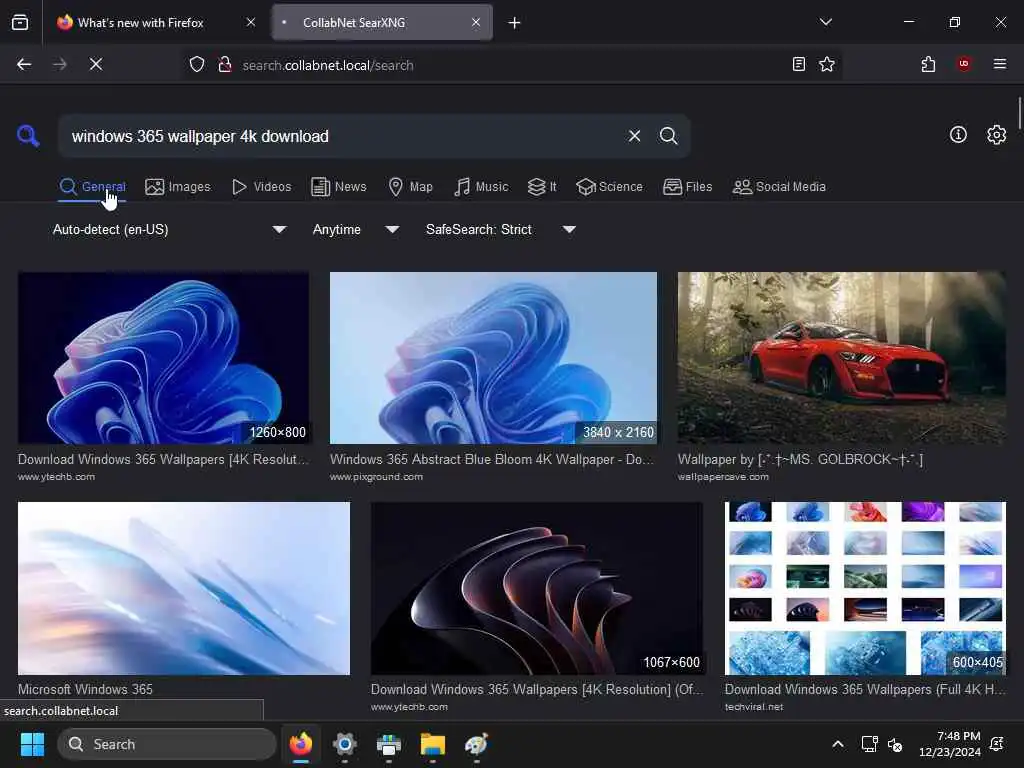Viewport: 1024px width, 768px height.
Task: Open the 1260×800 blue bloom thumbnail
Action: 163,358
